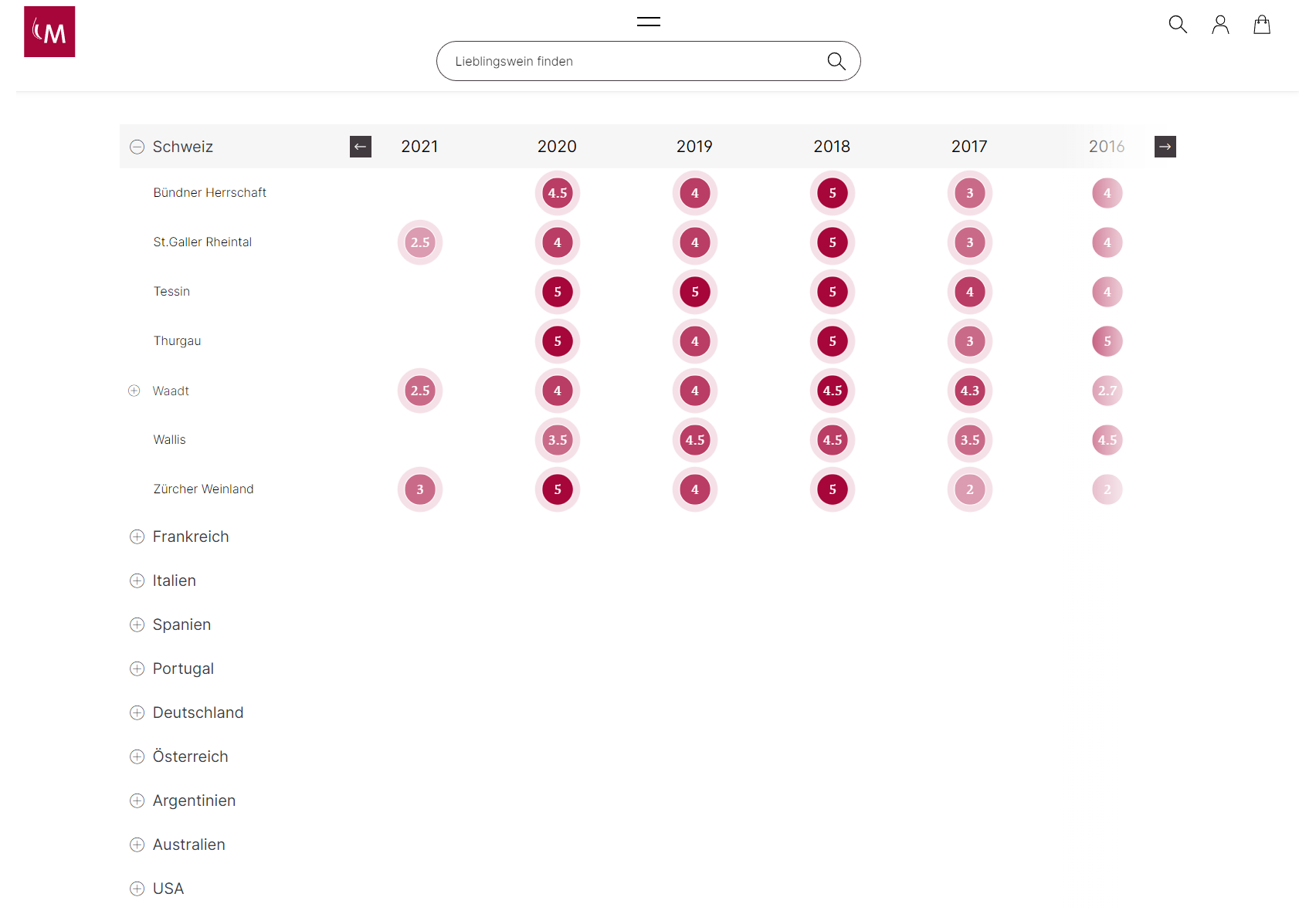Image resolution: width=1299 pixels, height=924 pixels.
Task: Click the Mövenpick M logo
Action: click(x=49, y=32)
